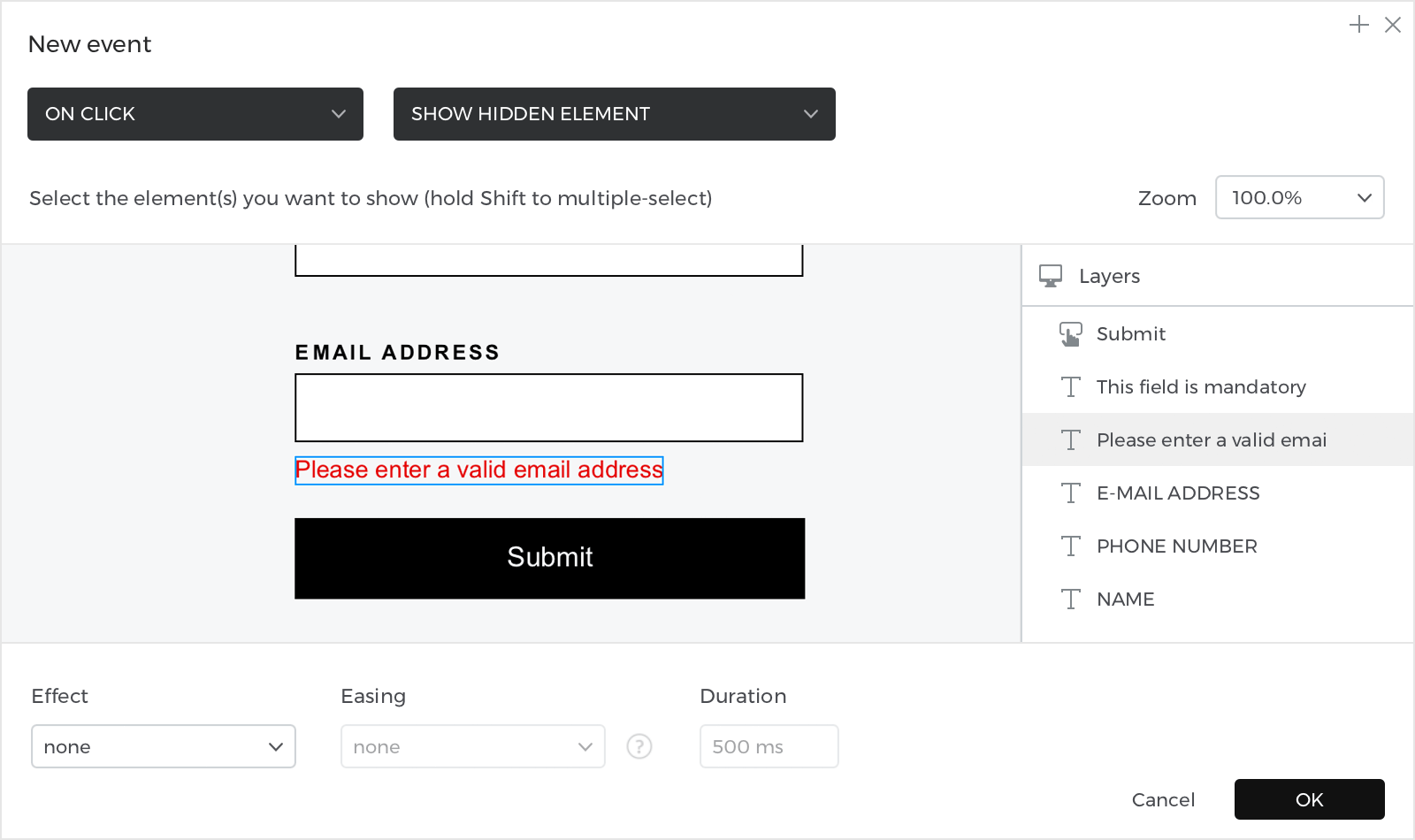Select the red email error text on canvas
The height and width of the screenshot is (840, 1415).
[x=479, y=470]
